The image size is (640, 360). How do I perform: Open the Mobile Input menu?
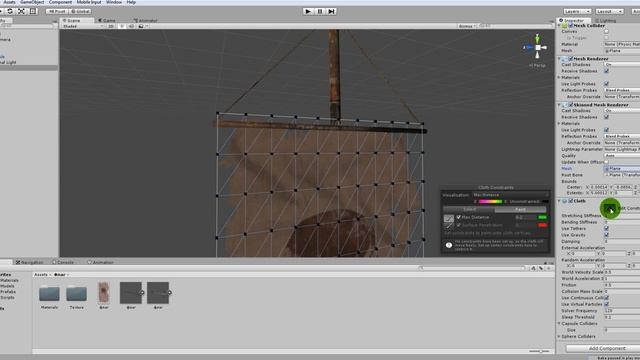coord(89,2)
